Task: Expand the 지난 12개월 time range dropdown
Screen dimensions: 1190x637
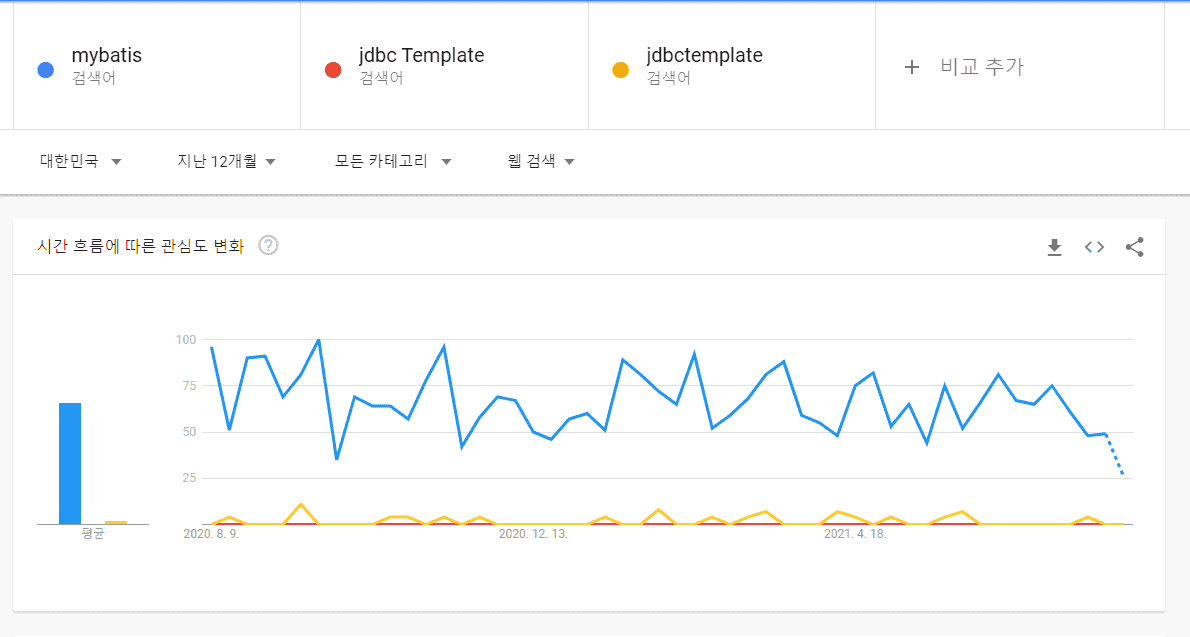Action: pos(226,161)
